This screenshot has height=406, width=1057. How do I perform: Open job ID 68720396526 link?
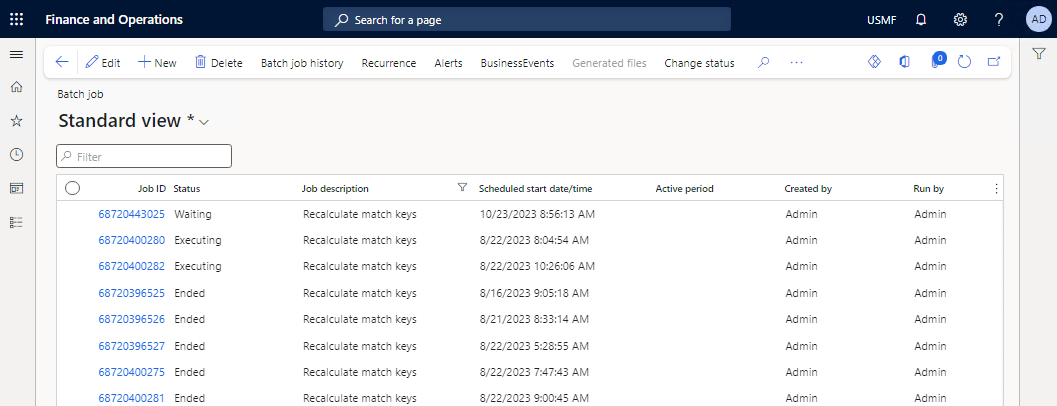click(131, 319)
